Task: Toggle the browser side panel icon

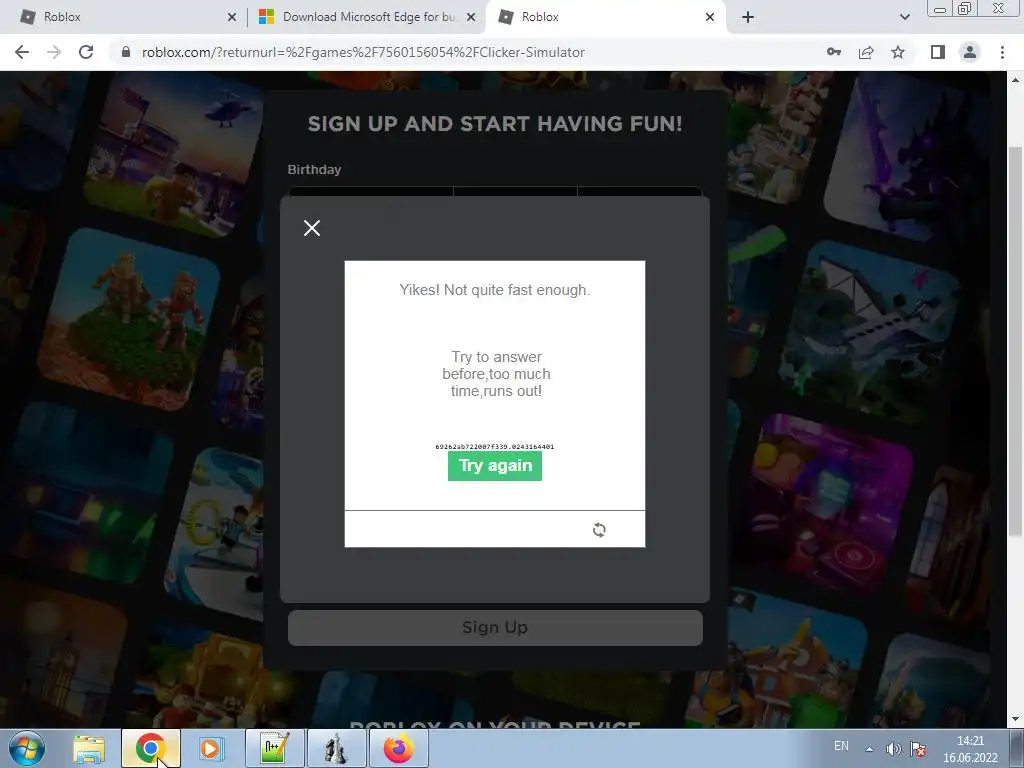Action: click(x=938, y=52)
